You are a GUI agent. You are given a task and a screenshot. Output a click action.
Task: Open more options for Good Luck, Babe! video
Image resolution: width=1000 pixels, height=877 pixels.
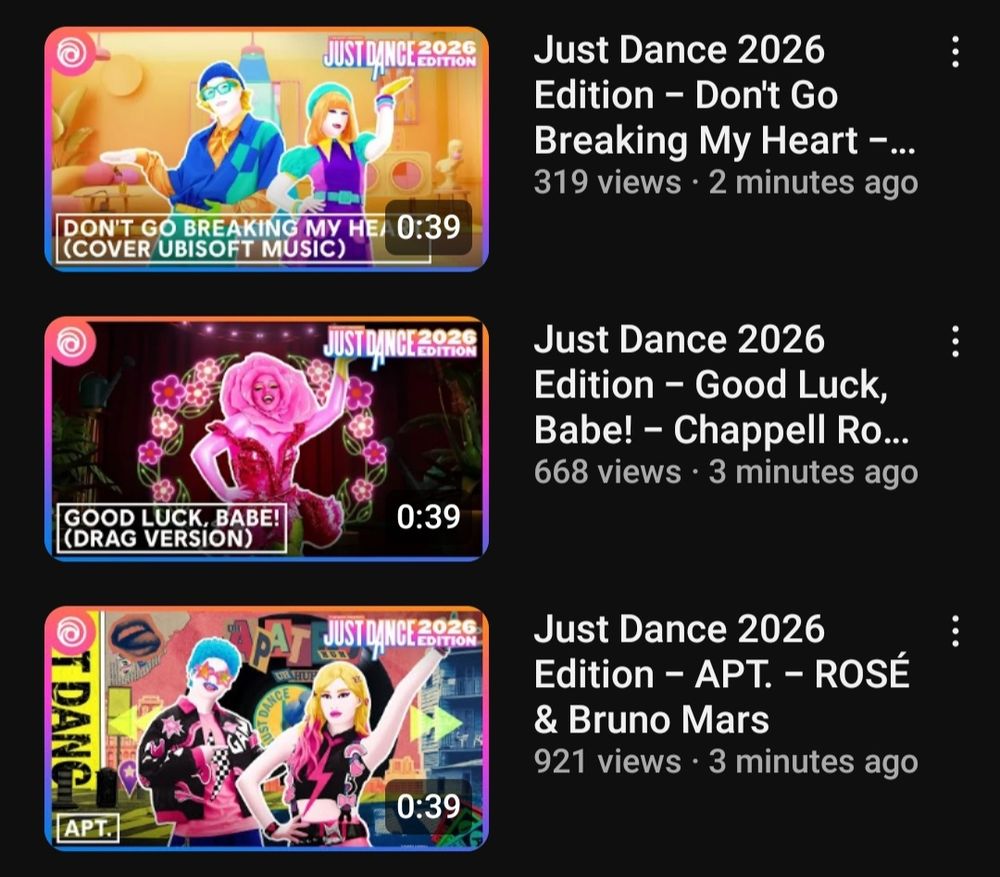coord(955,341)
